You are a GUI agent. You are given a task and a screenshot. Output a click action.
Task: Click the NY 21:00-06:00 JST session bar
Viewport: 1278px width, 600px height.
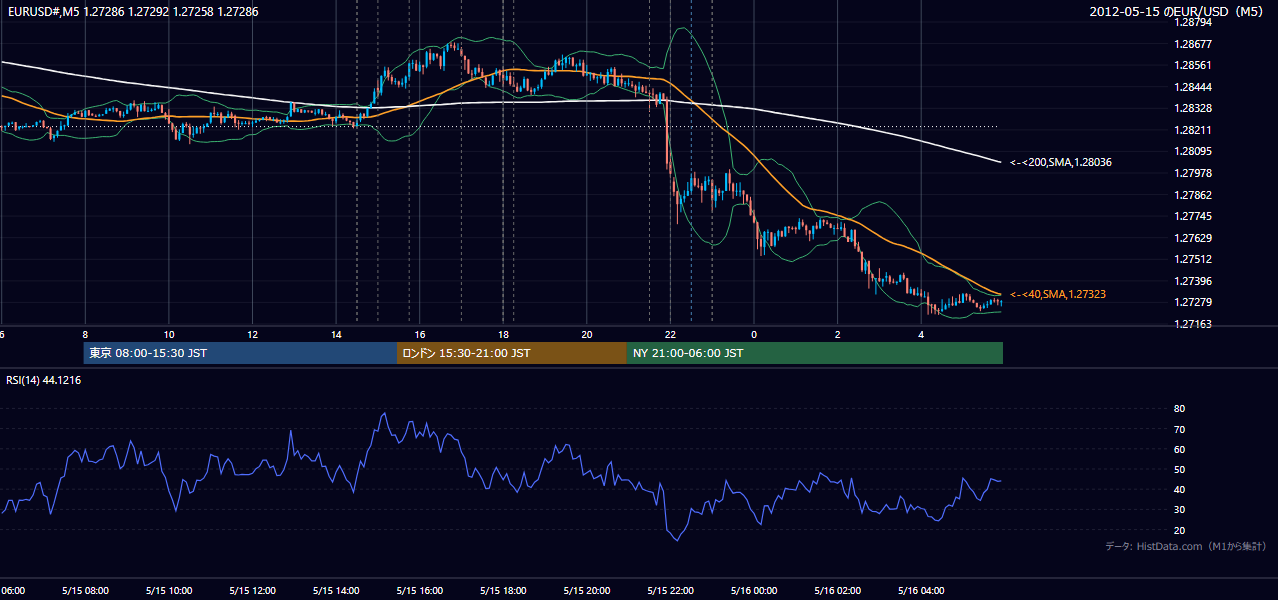coord(815,353)
